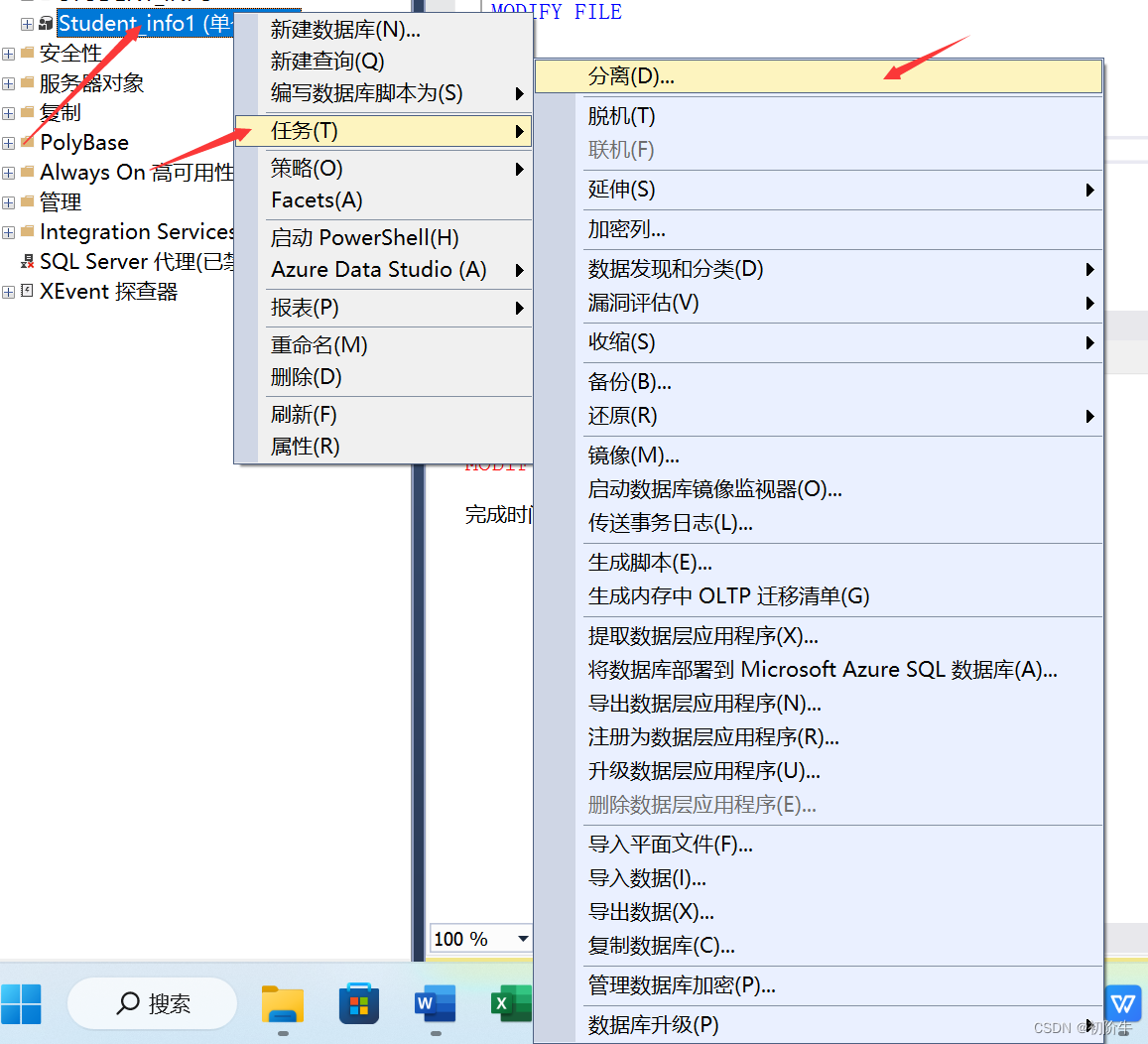Choose 加密列... task
This screenshot has width=1148, height=1044.
point(819,230)
